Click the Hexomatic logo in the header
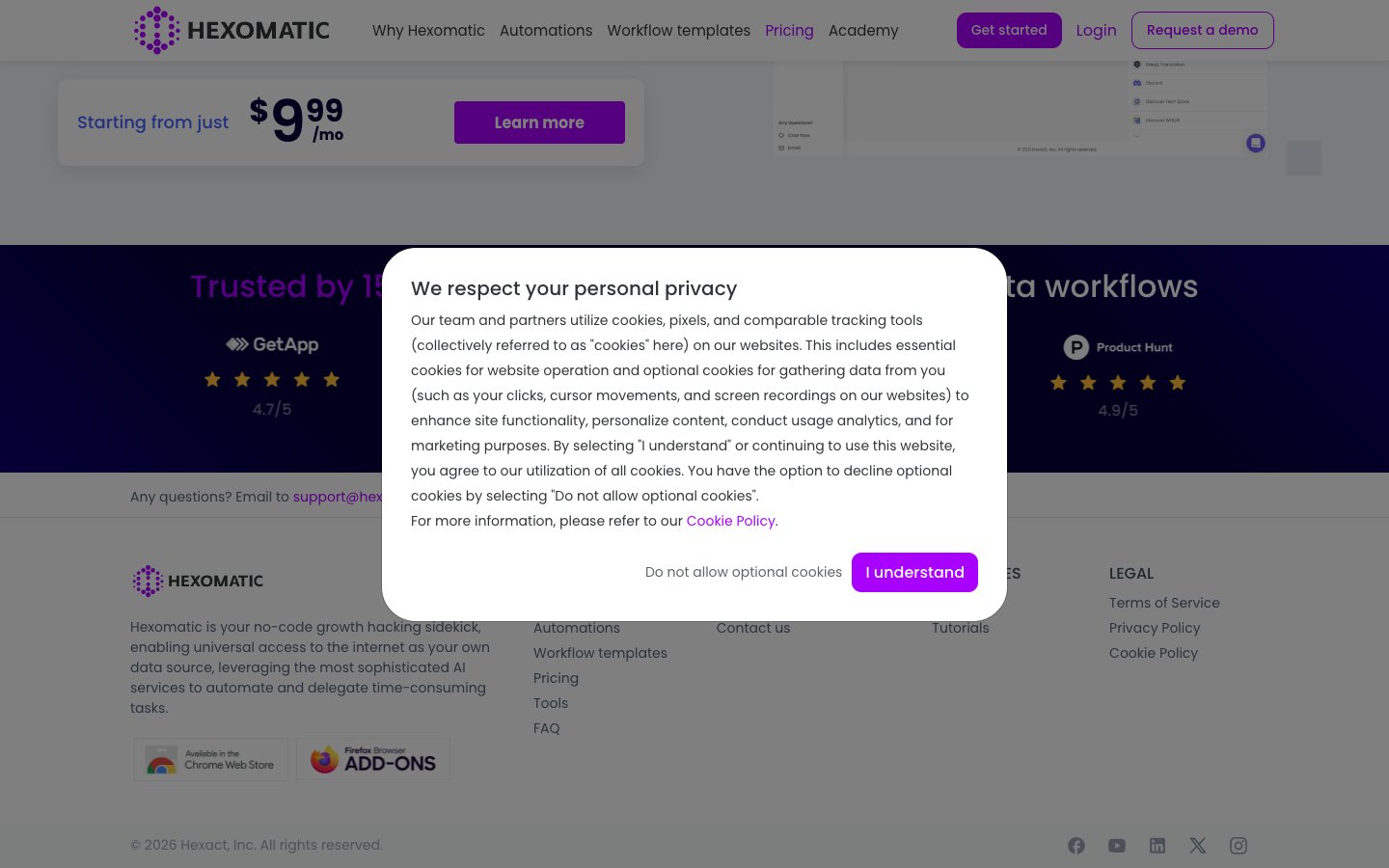Screen dimensions: 1389x868 tap(231, 30)
